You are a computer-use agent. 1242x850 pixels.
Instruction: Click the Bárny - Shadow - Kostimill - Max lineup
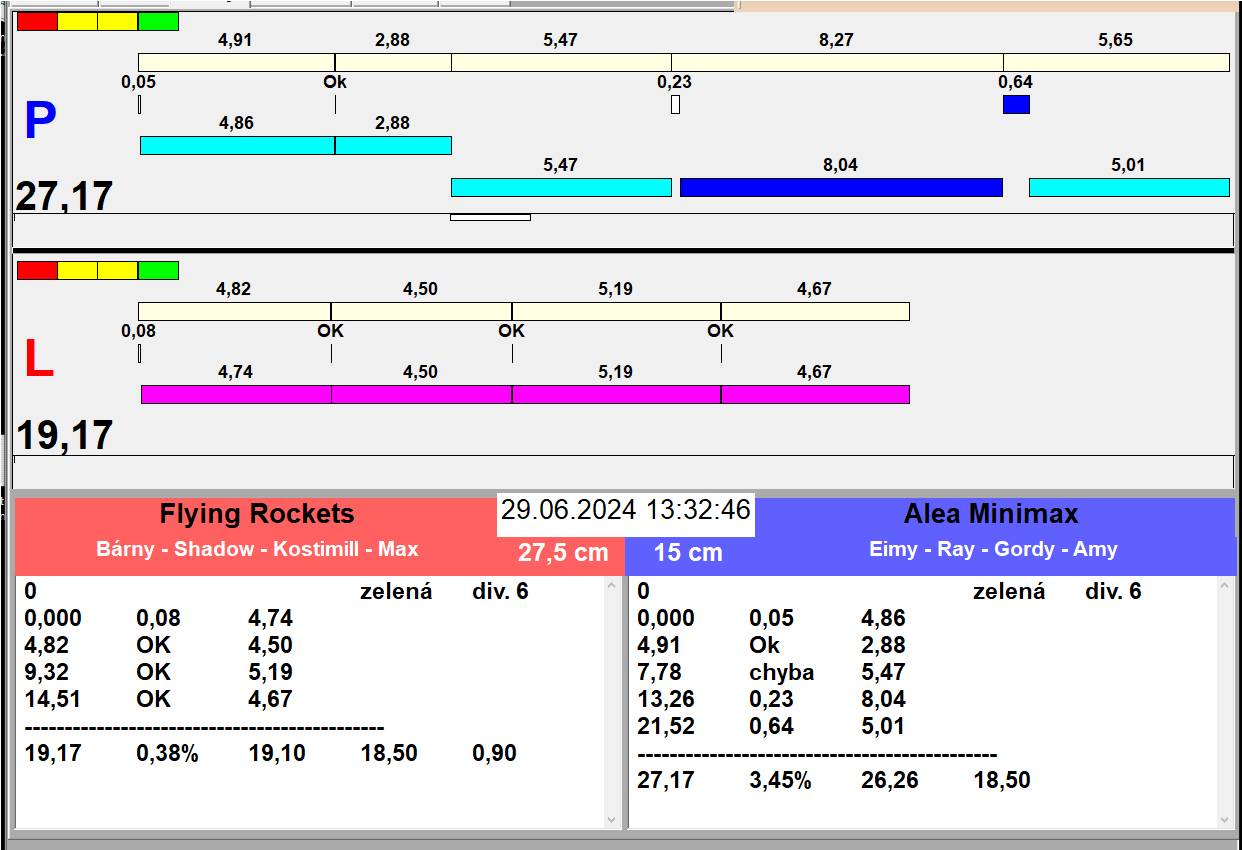(257, 549)
